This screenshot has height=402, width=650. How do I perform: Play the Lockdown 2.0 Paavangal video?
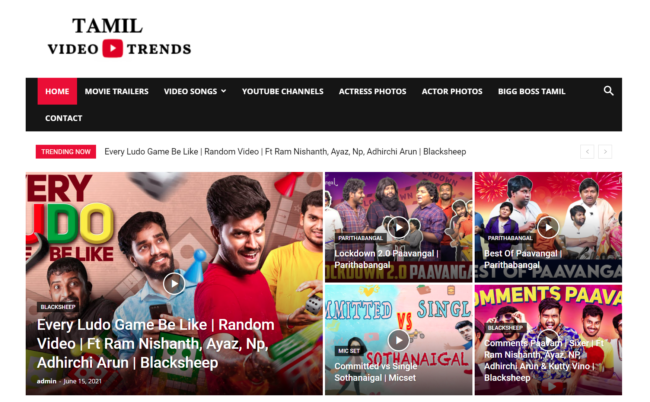(398, 227)
